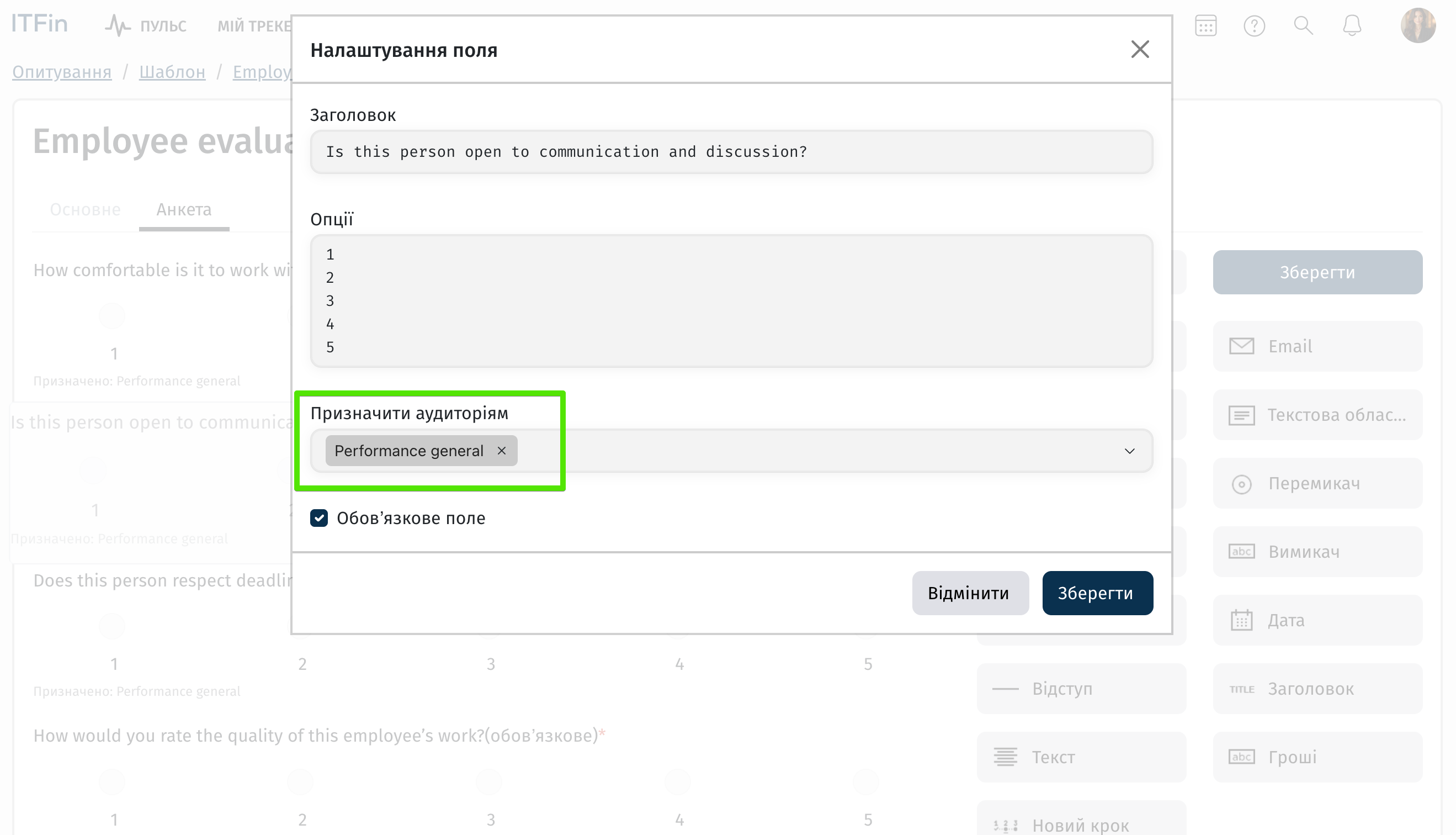
Task: Open the audience multi-select field
Action: [802, 451]
